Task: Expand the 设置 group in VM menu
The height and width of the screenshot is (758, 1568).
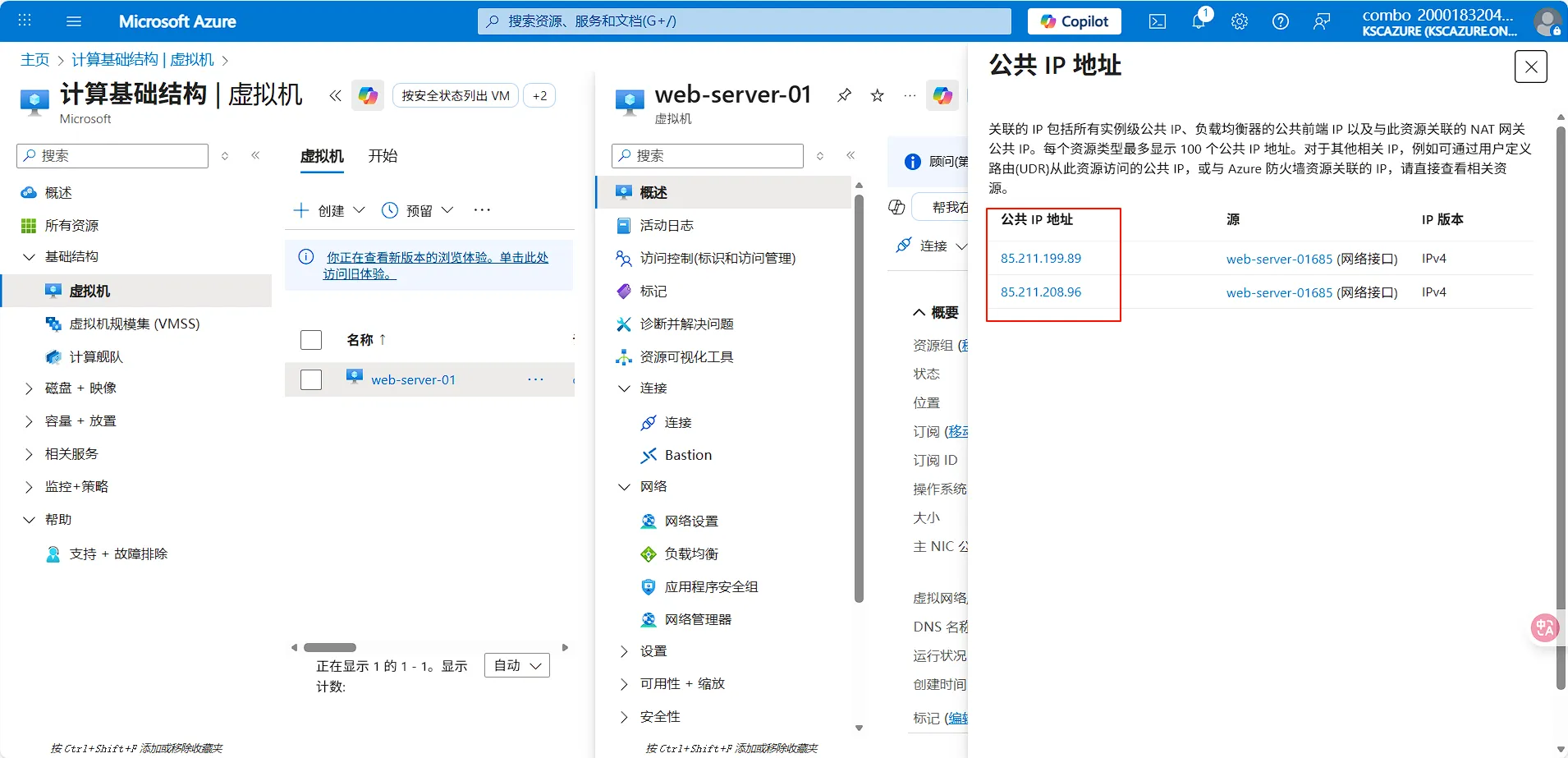Action: pos(624,651)
